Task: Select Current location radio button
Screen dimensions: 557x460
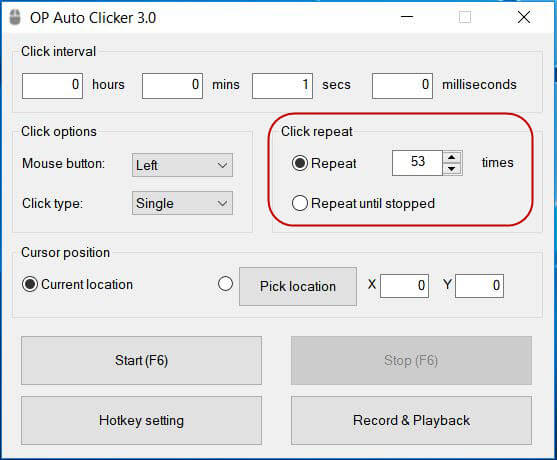Action: pyautogui.click(x=30, y=284)
